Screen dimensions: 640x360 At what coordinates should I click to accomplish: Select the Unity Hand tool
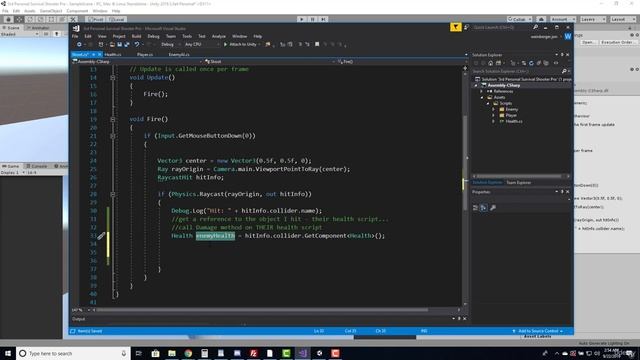pyautogui.click(x=8, y=19)
